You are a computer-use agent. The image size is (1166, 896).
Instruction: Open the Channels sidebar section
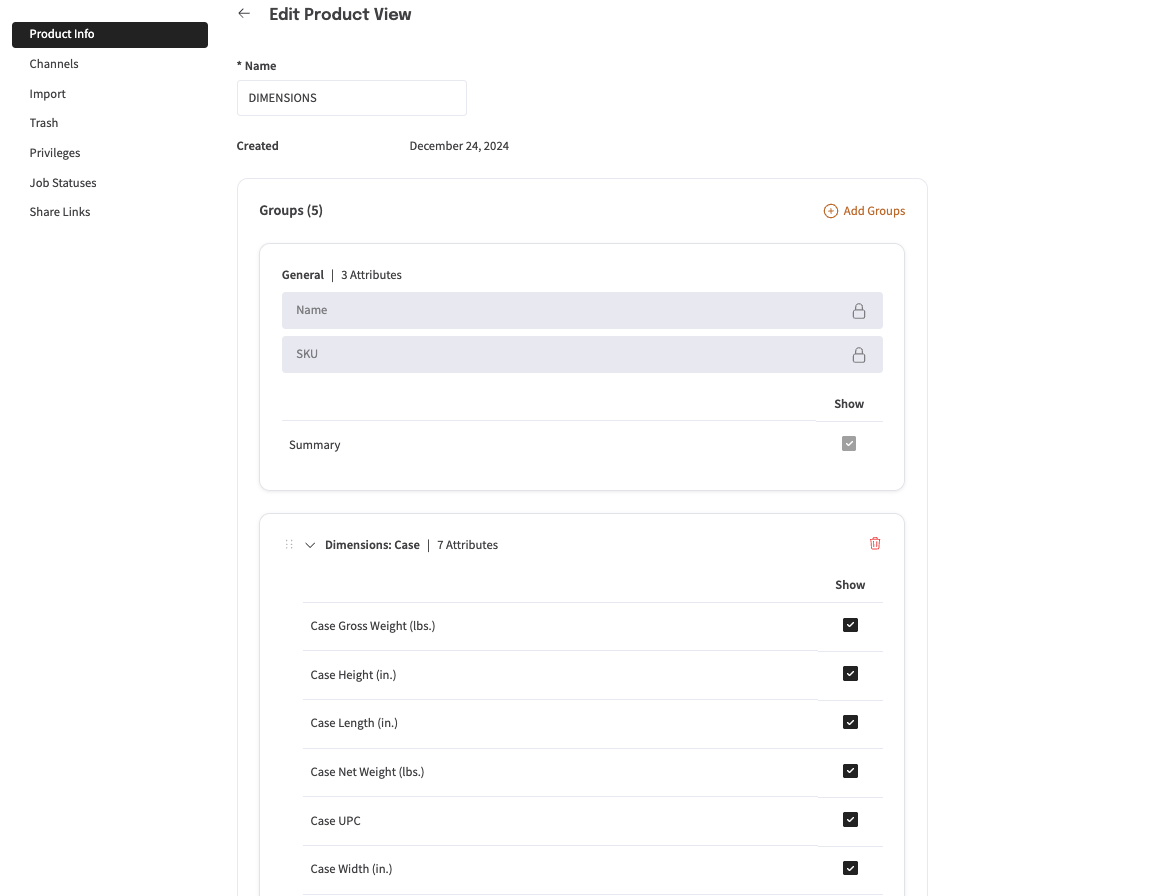click(54, 64)
